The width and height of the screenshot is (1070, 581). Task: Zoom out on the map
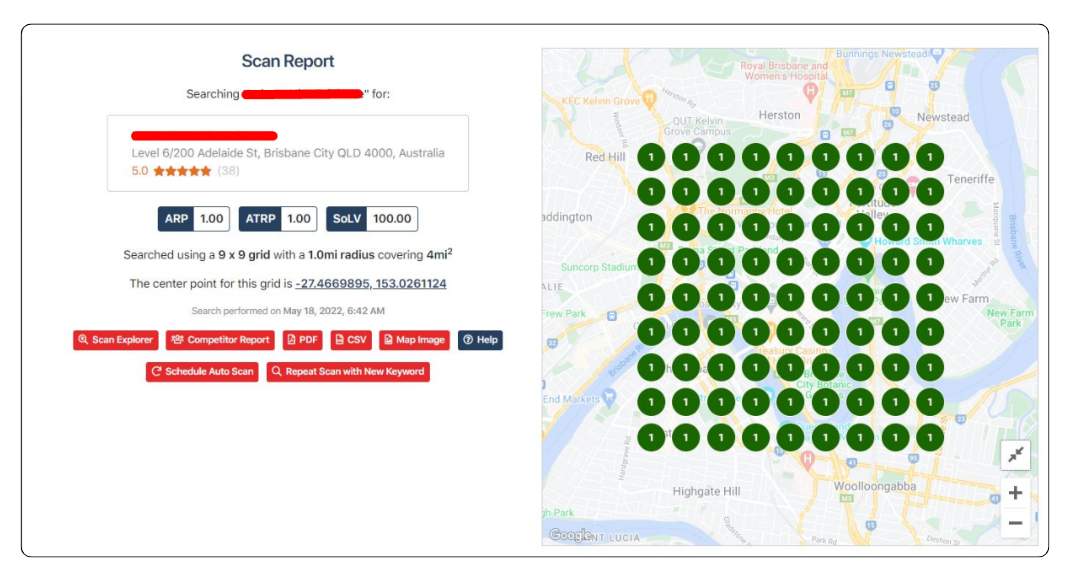(x=1015, y=523)
